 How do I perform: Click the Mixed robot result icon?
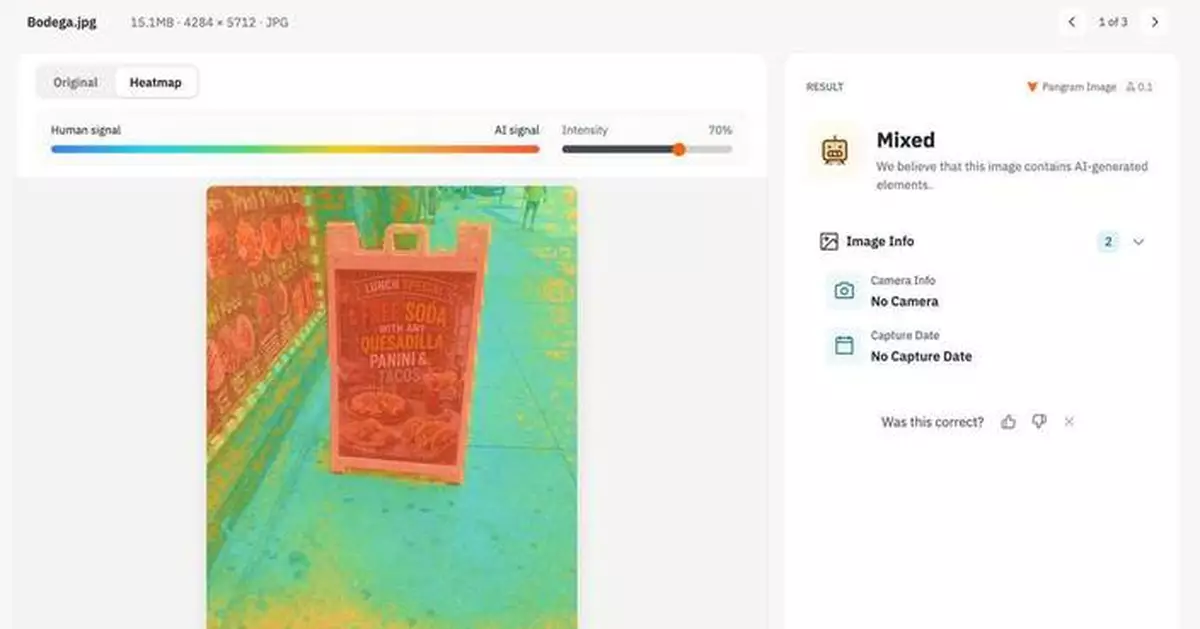[x=834, y=151]
